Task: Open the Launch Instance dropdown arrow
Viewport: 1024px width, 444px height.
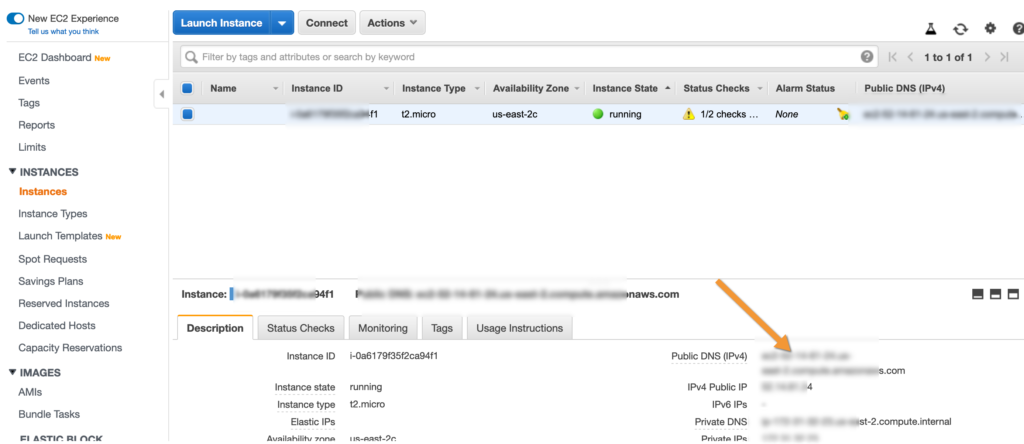Action: [281, 23]
